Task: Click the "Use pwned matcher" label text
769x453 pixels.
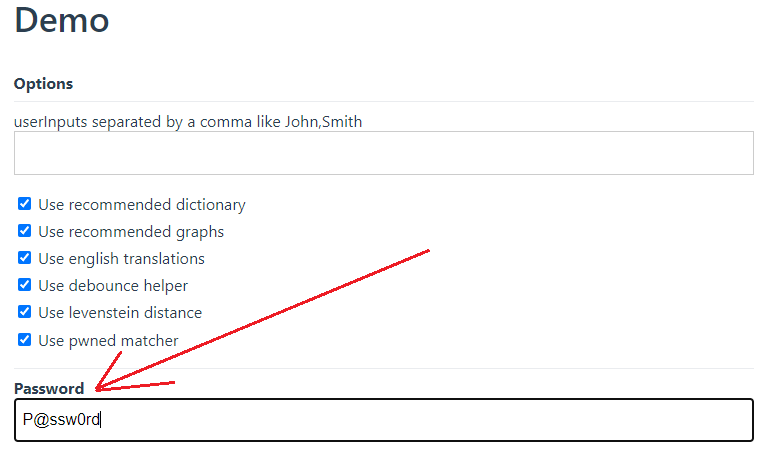Action: [x=108, y=341]
